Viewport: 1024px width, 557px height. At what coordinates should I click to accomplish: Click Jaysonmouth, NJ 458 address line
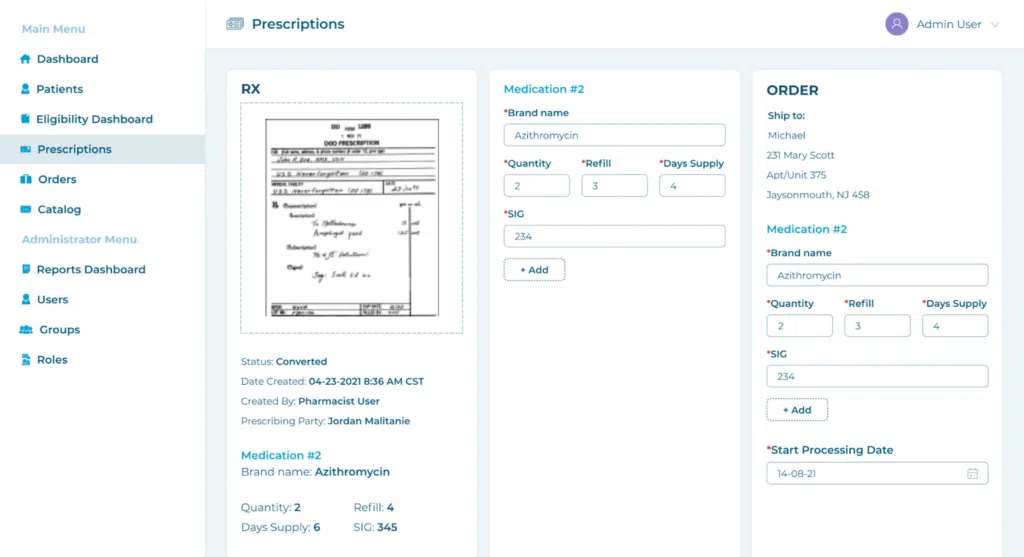818,195
